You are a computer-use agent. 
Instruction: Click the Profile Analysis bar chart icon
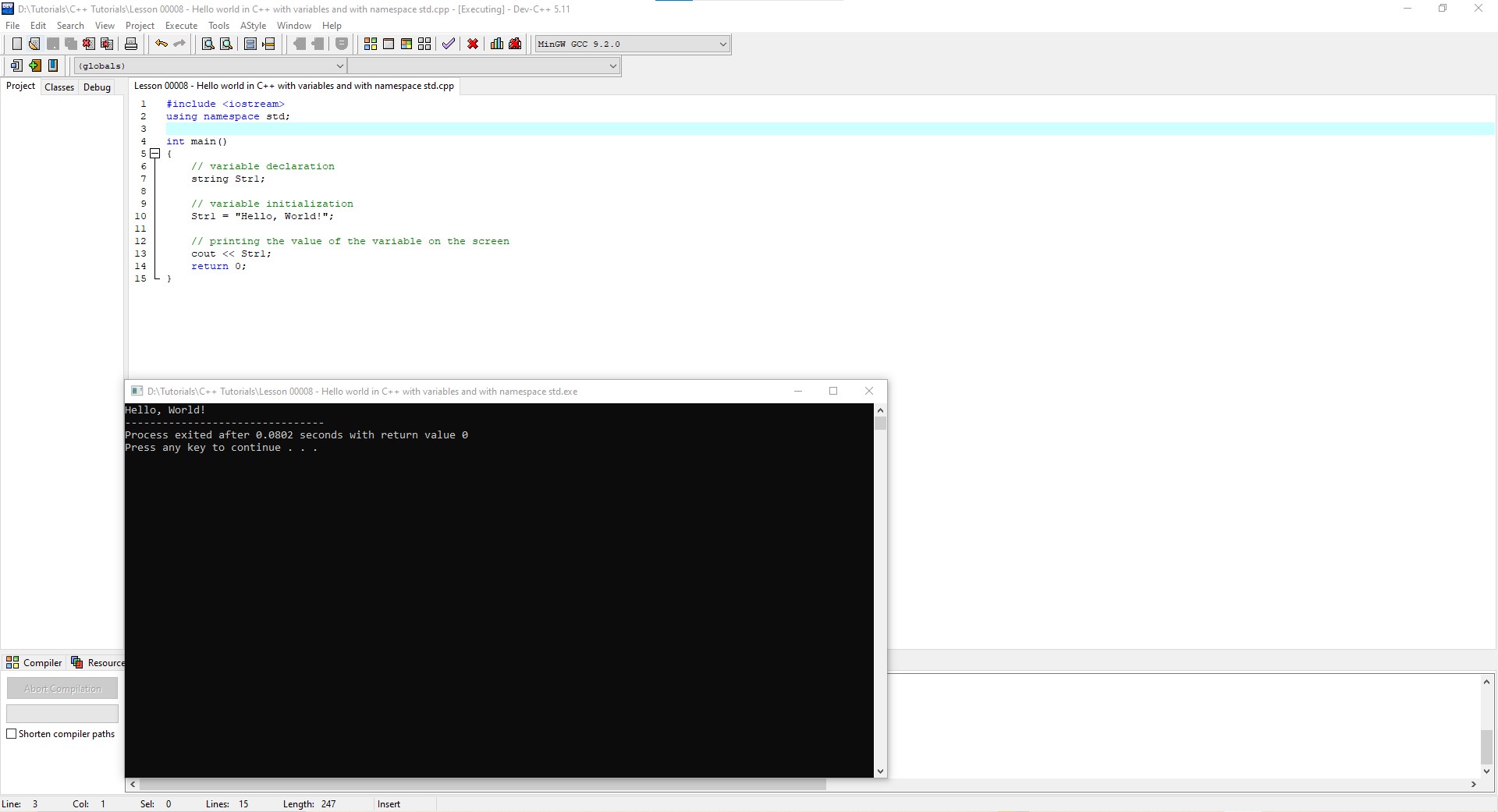pyautogui.click(x=496, y=44)
